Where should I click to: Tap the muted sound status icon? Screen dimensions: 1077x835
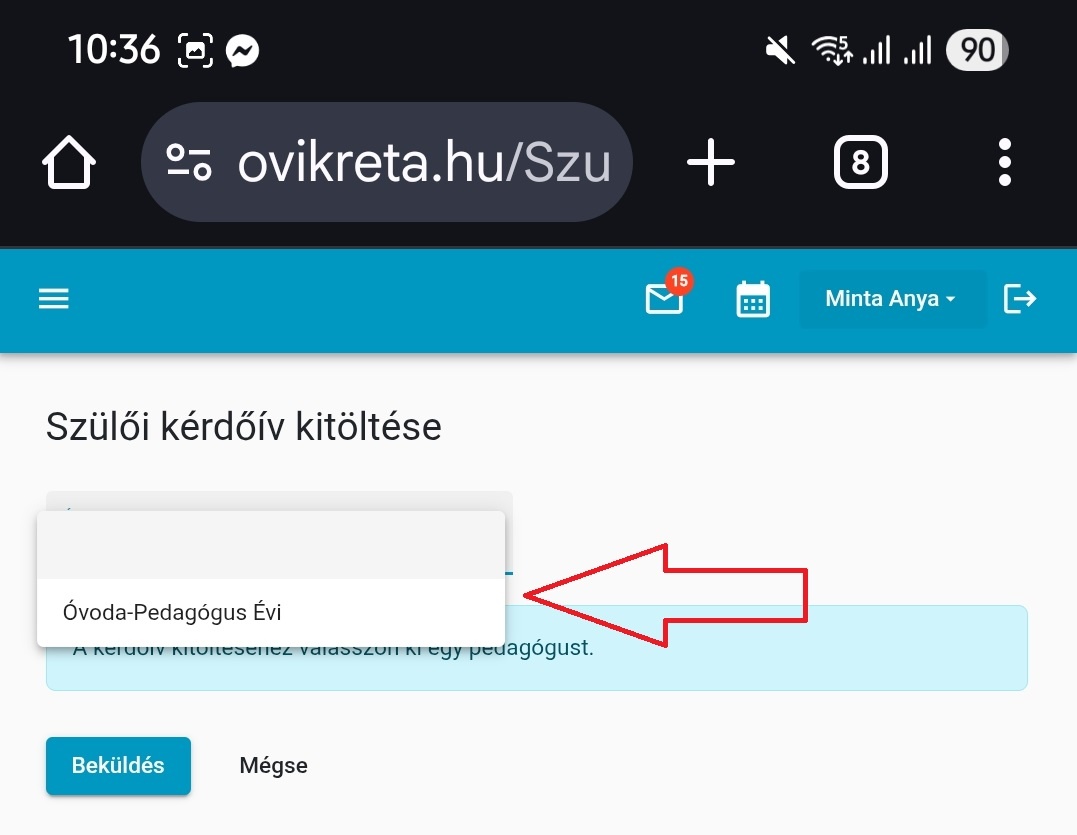click(x=780, y=51)
